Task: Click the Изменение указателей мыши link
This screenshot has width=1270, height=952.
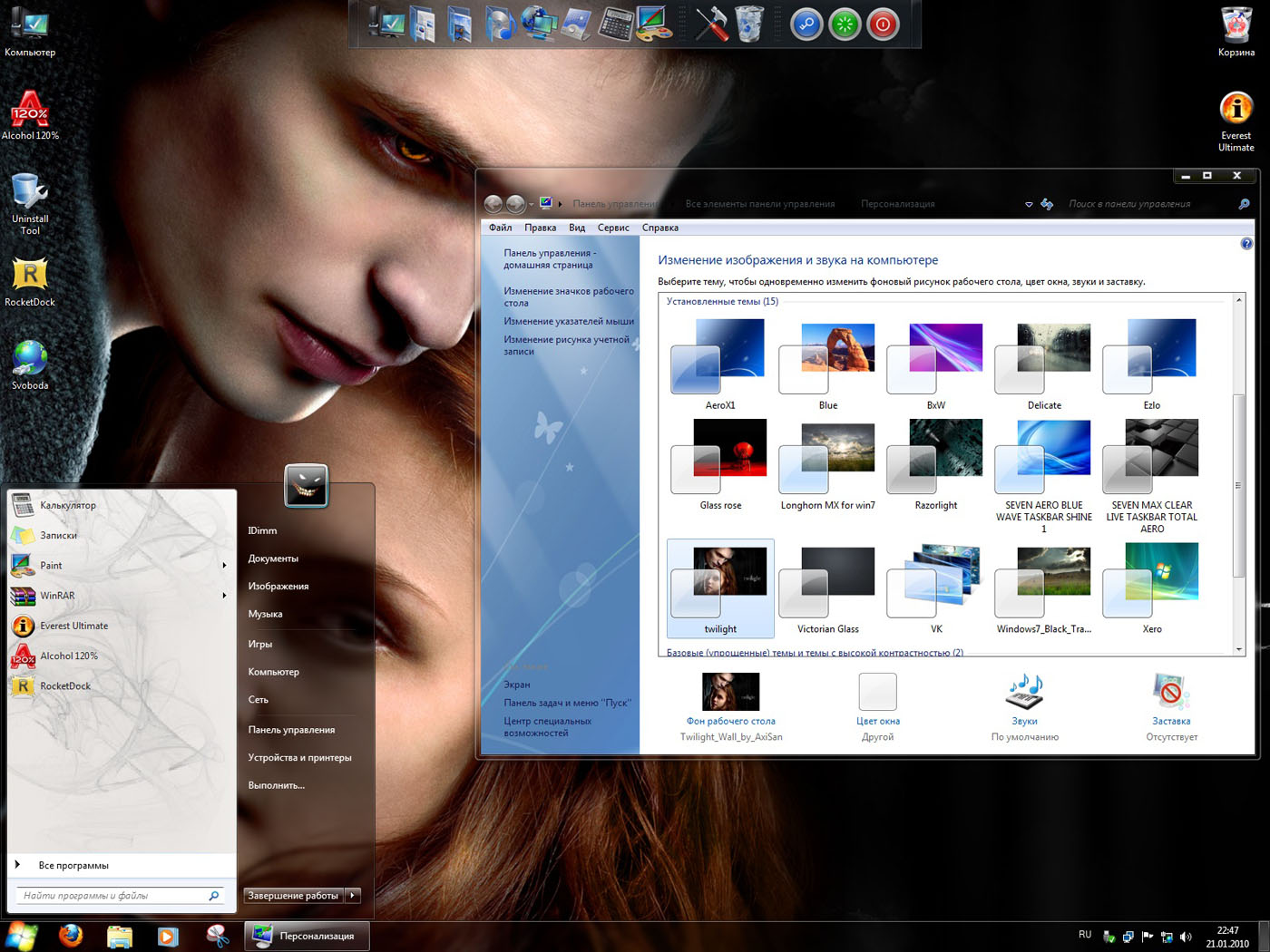Action: [569, 321]
